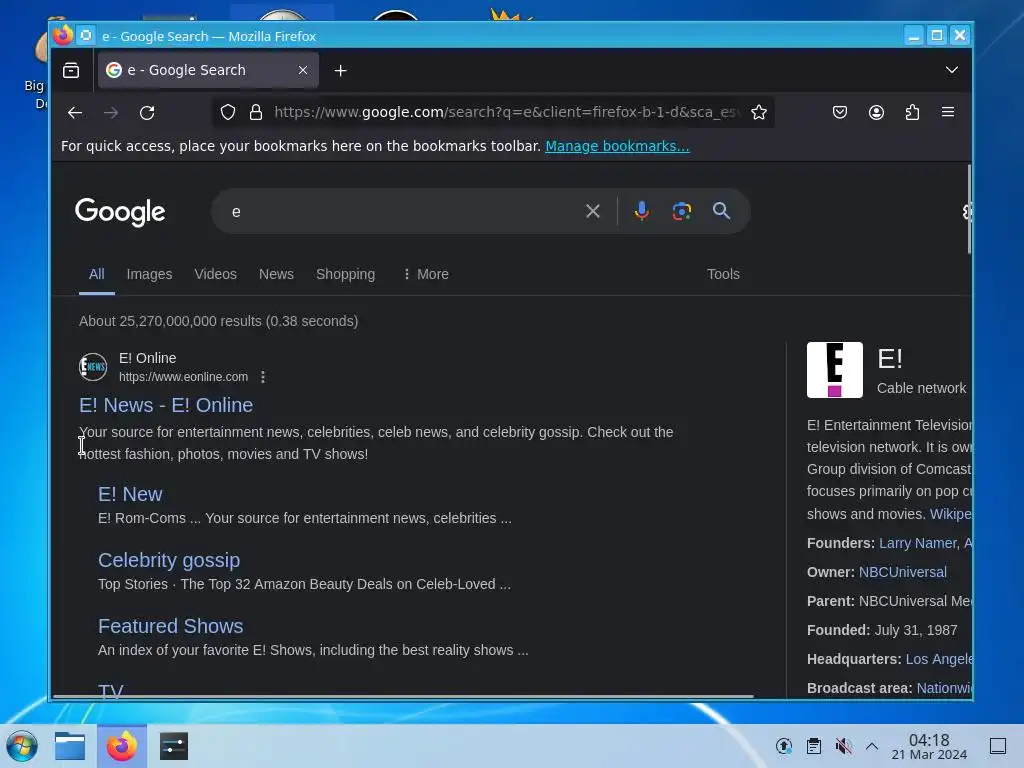This screenshot has height=768, width=1024.
Task: Reload the current page
Action: (x=147, y=112)
